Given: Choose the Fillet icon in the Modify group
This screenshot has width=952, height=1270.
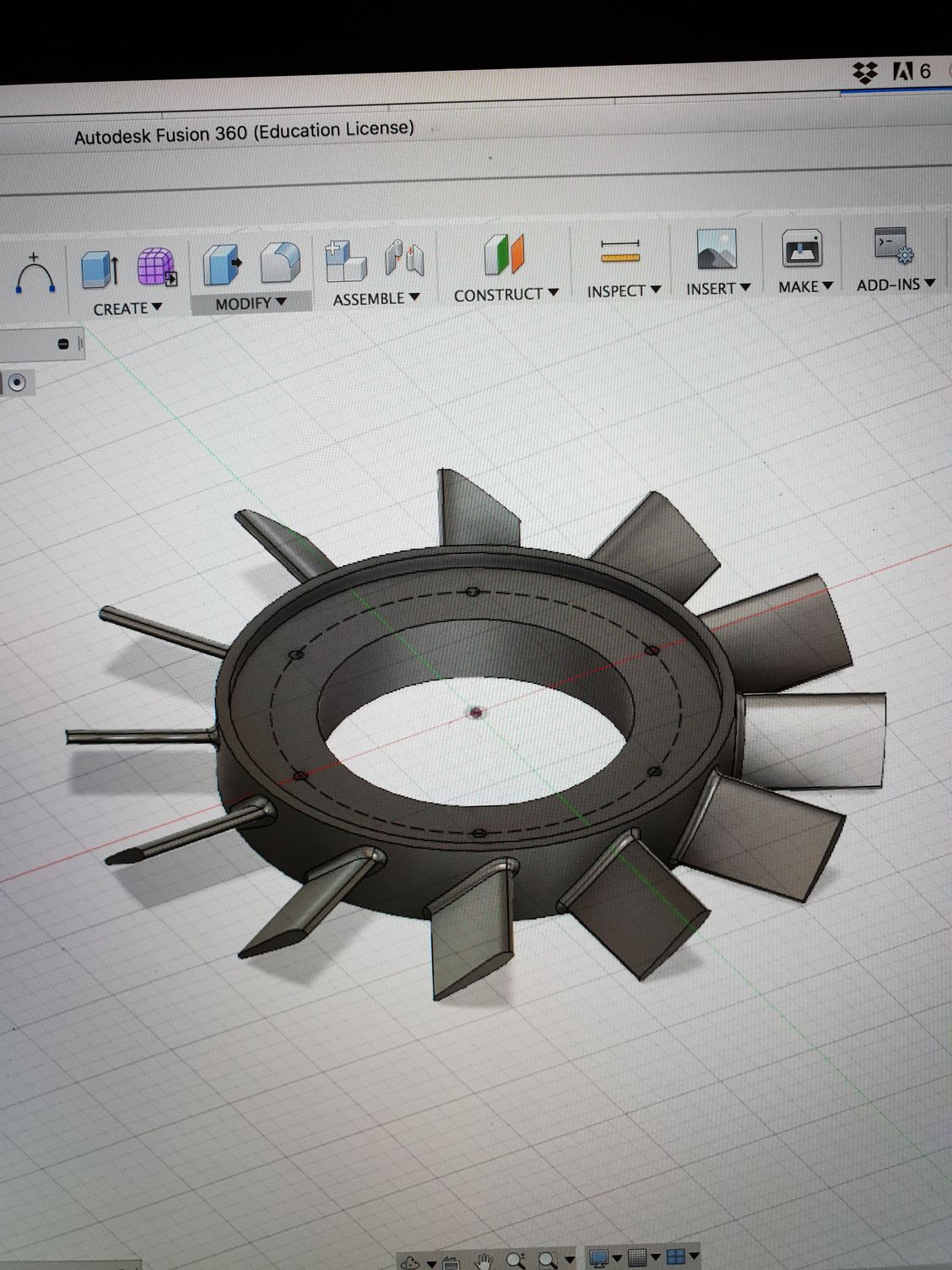Looking at the screenshot, I should pos(280,262).
